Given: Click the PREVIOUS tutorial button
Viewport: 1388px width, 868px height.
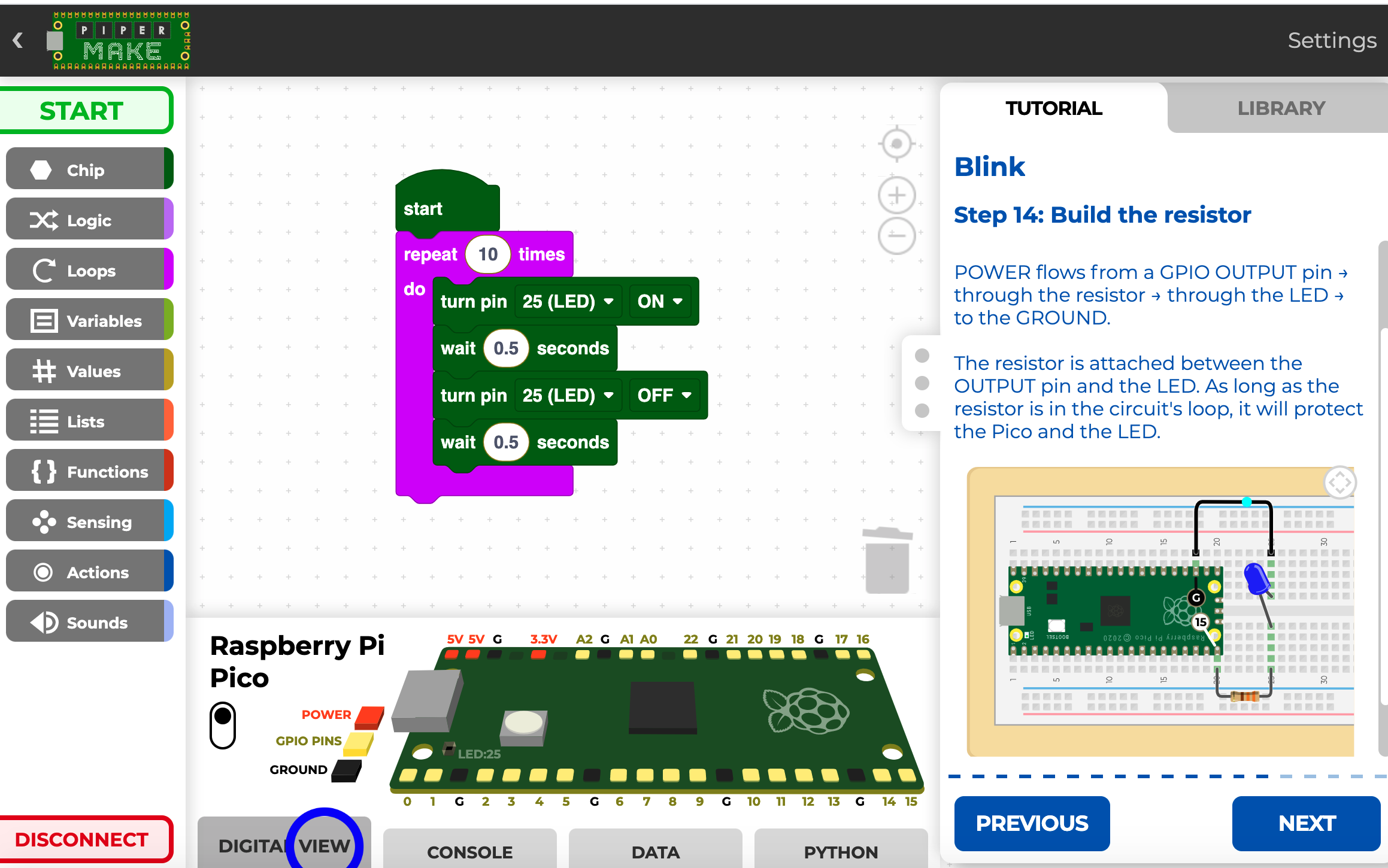Looking at the screenshot, I should click(1032, 822).
